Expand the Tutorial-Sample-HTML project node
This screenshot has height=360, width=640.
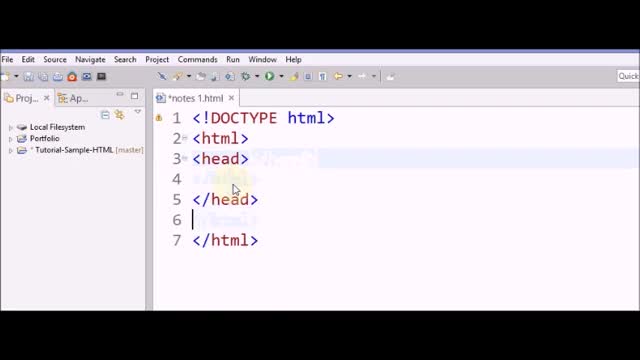tap(11, 151)
